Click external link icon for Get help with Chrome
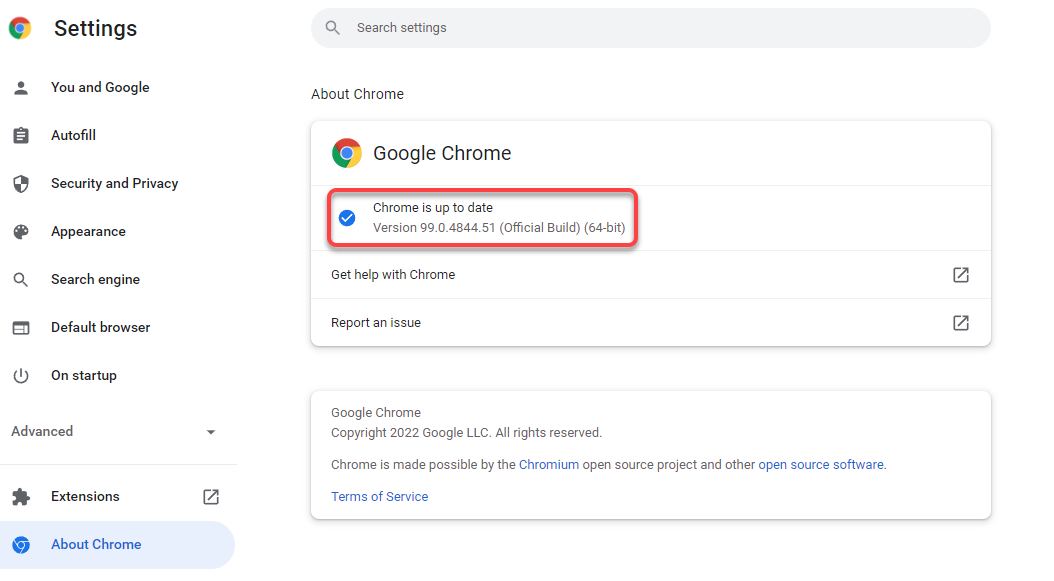The width and height of the screenshot is (1054, 581). [x=961, y=275]
